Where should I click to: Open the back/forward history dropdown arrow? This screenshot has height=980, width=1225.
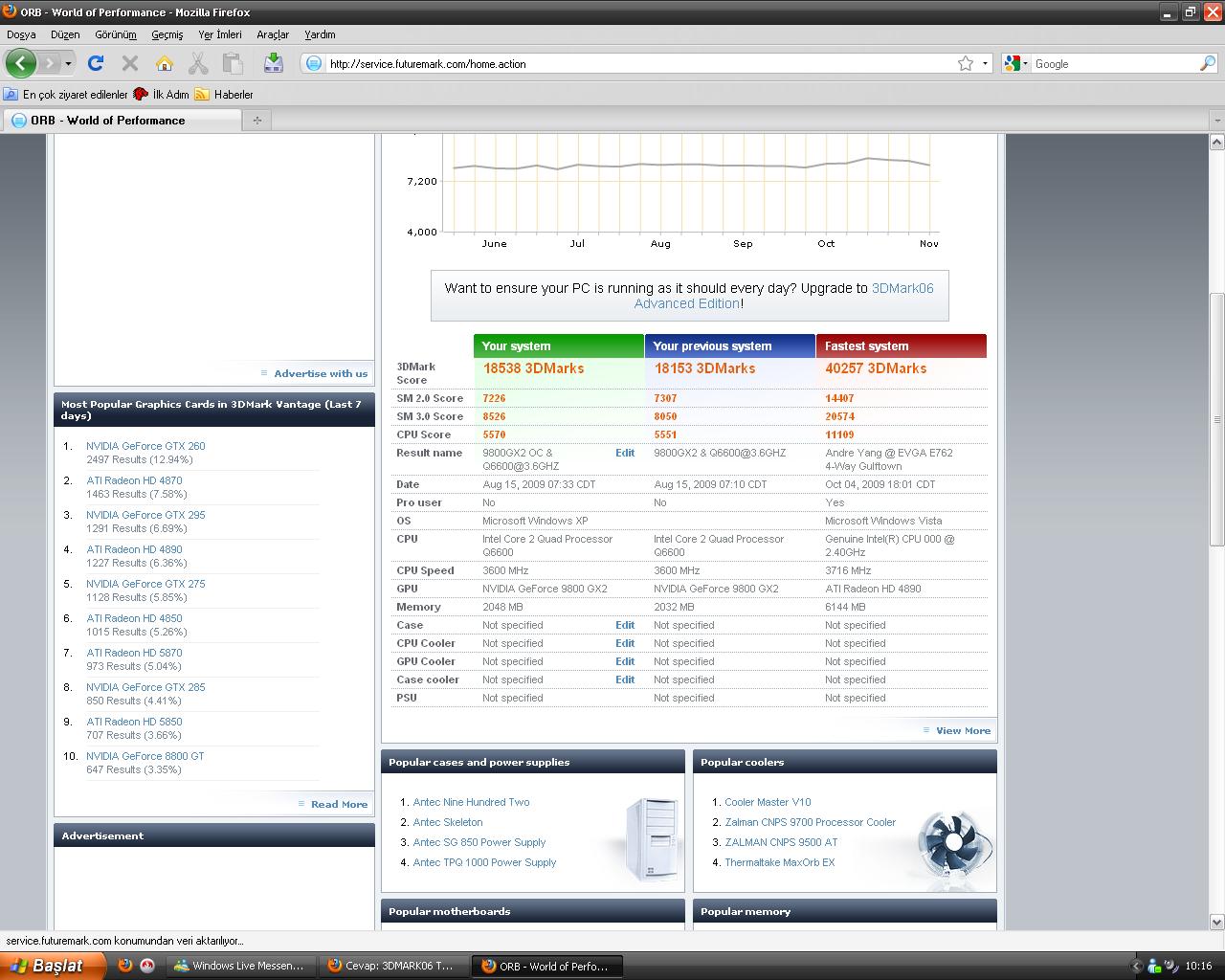pyautogui.click(x=68, y=64)
